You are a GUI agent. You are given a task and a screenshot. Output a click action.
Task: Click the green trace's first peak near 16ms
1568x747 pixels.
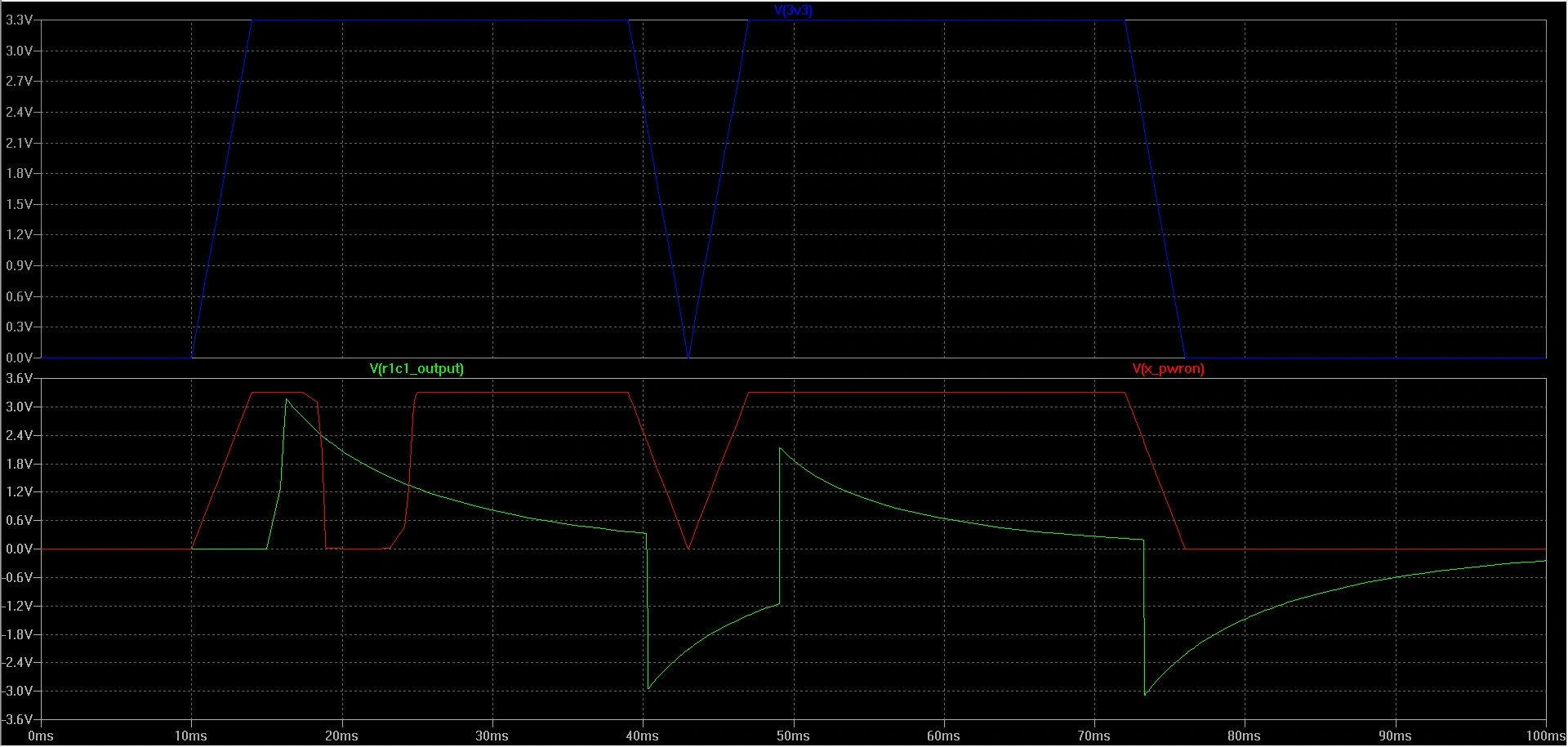click(x=287, y=400)
